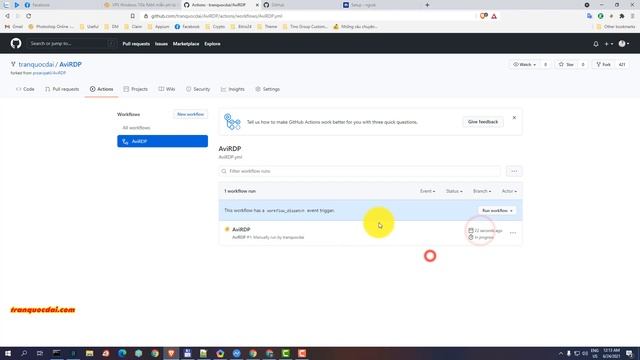Screen dimensions: 640x360
Task: Expand the Actor filter dropdown
Action: point(509,191)
